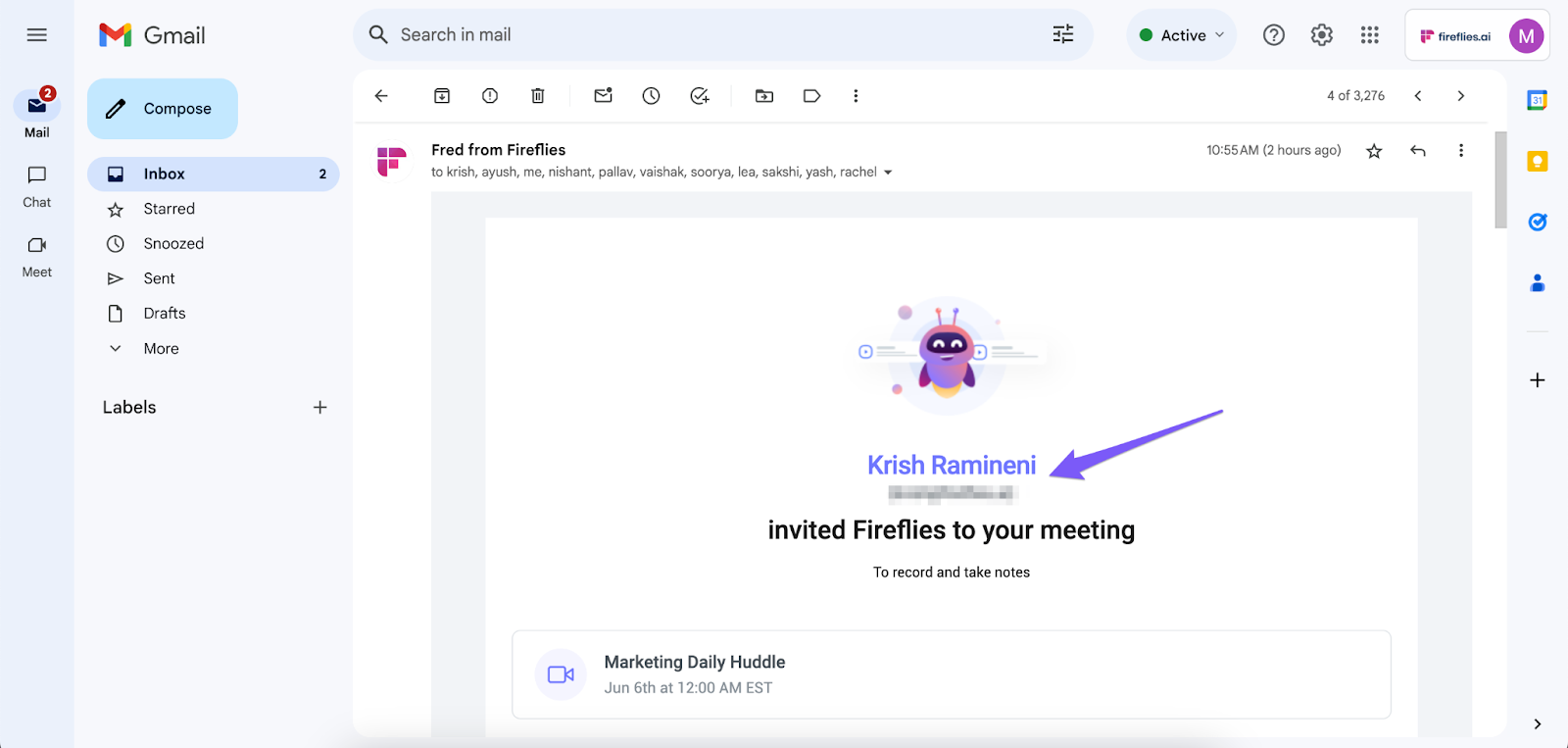Open Google Calendar side panel
The image size is (1568, 748).
pos(1538,100)
